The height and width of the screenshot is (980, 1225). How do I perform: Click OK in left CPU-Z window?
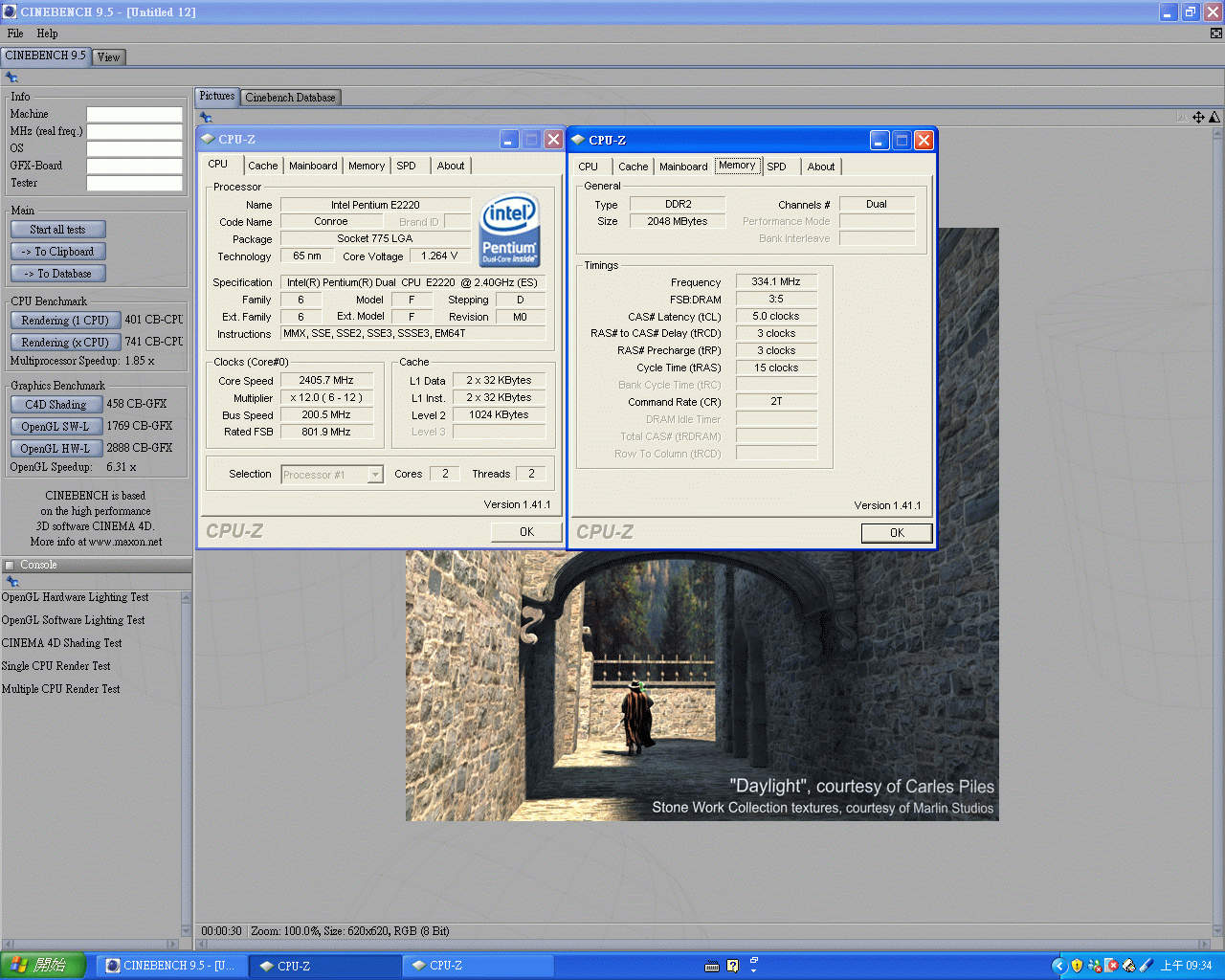(x=526, y=532)
